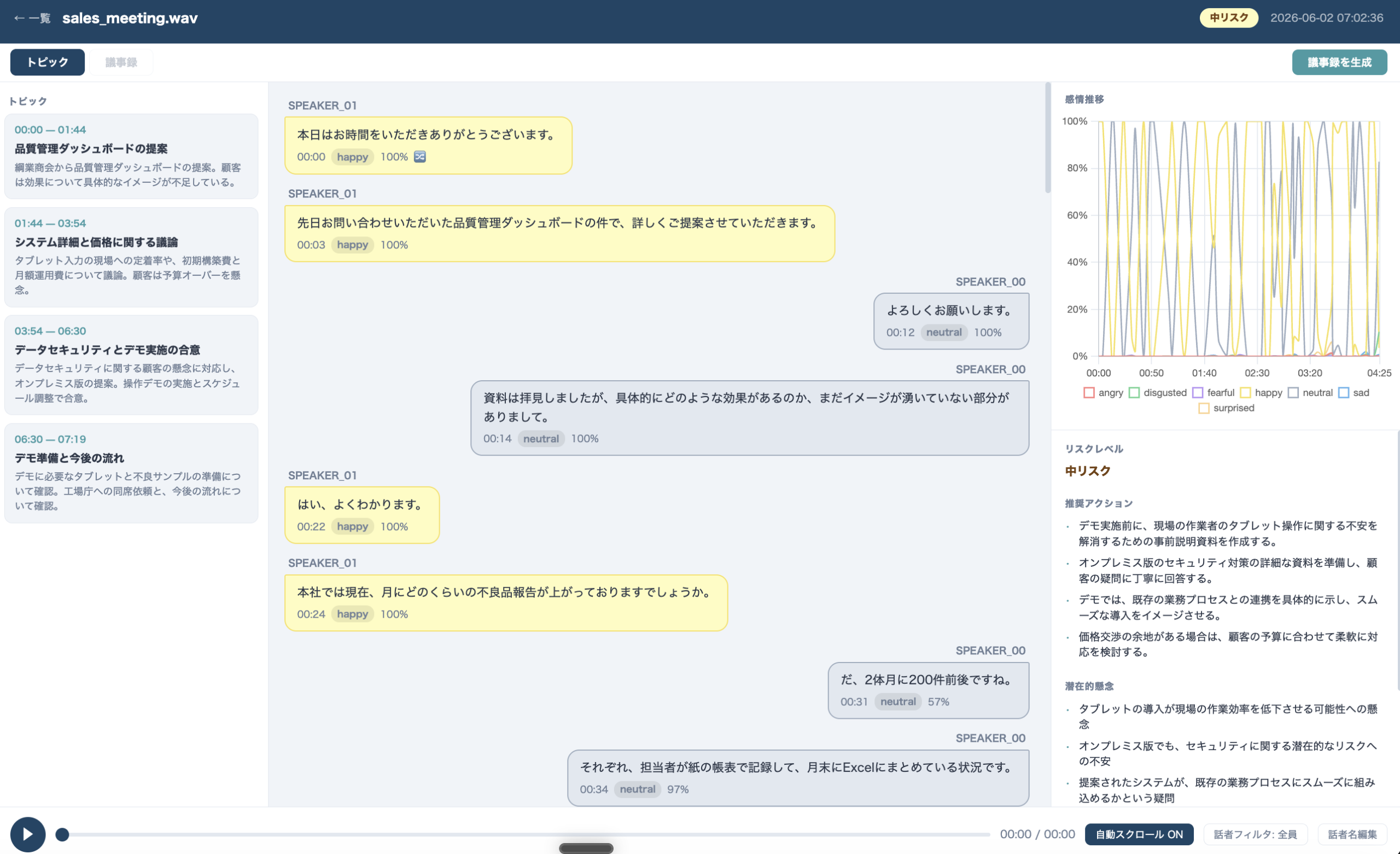Toggle the angry series in the chart legend
The height and width of the screenshot is (854, 1400).
click(x=1103, y=392)
